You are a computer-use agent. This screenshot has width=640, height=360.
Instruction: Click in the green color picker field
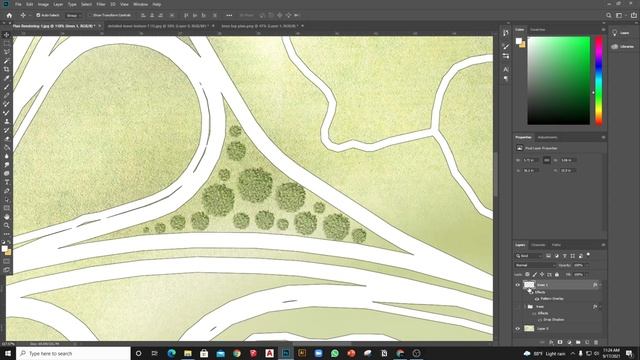tap(558, 80)
